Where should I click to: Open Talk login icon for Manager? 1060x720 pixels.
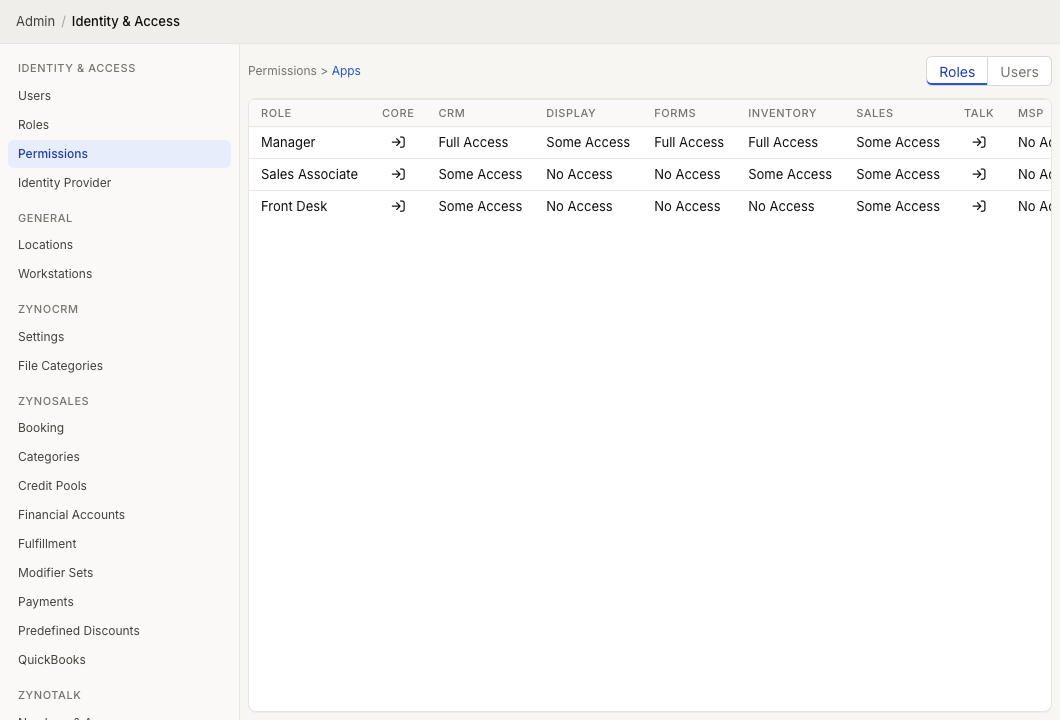[979, 143]
